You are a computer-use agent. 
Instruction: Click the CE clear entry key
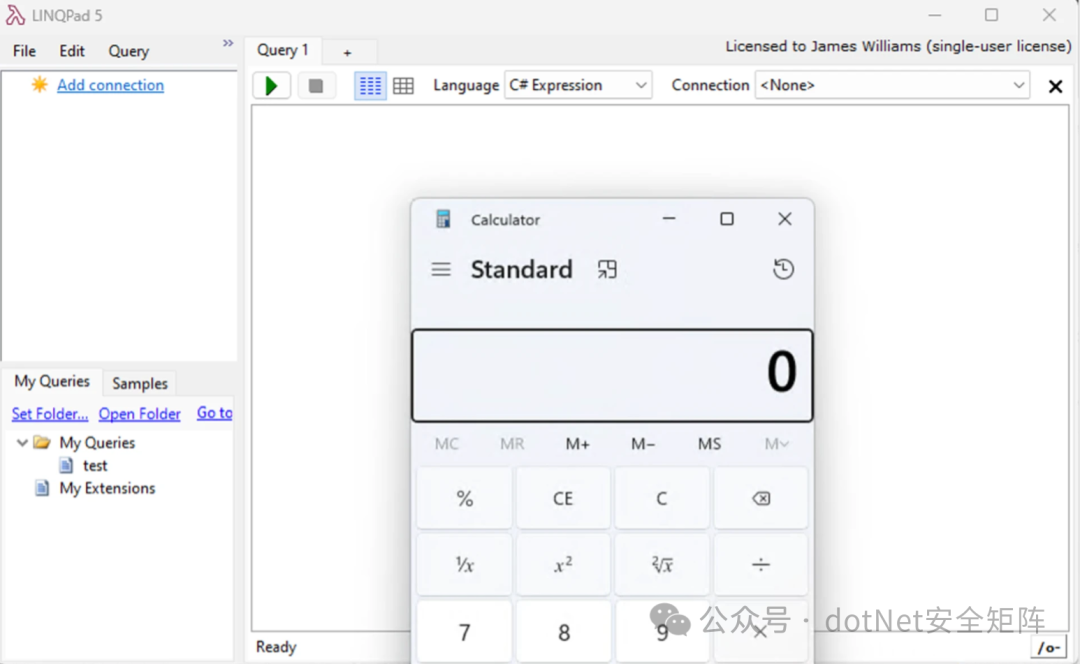(563, 498)
